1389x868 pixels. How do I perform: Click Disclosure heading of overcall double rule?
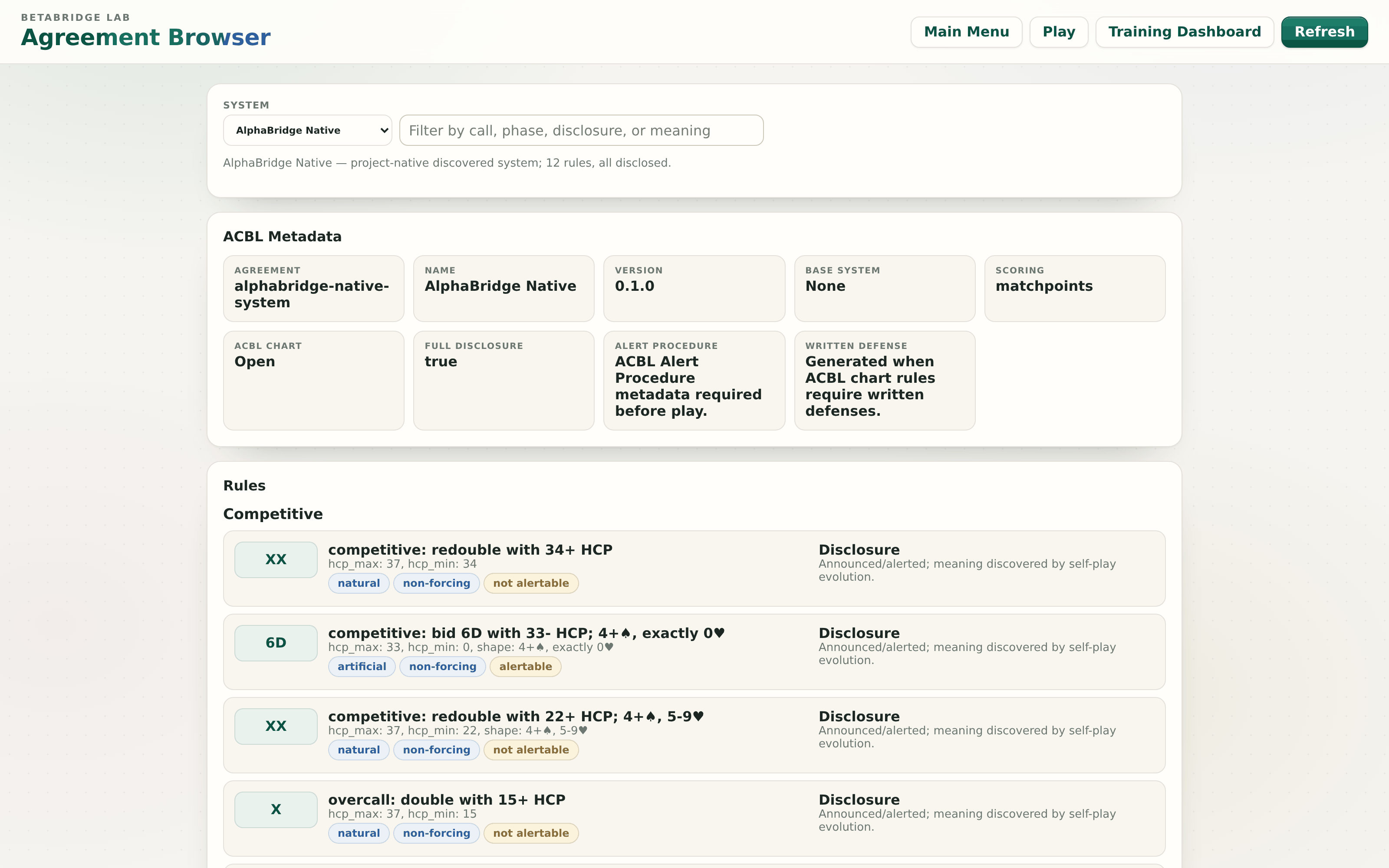859,800
